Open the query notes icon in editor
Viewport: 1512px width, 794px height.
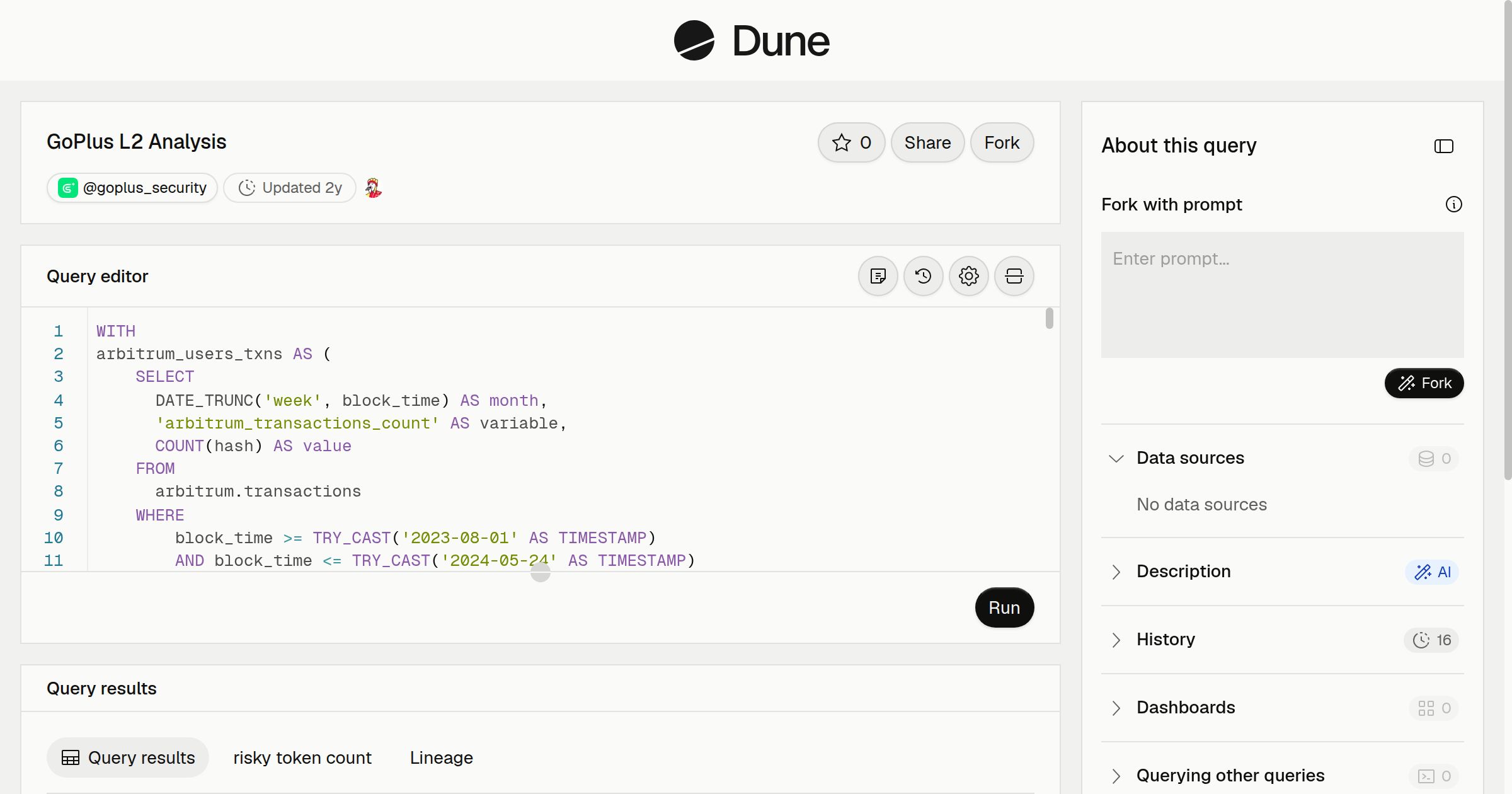coord(878,276)
